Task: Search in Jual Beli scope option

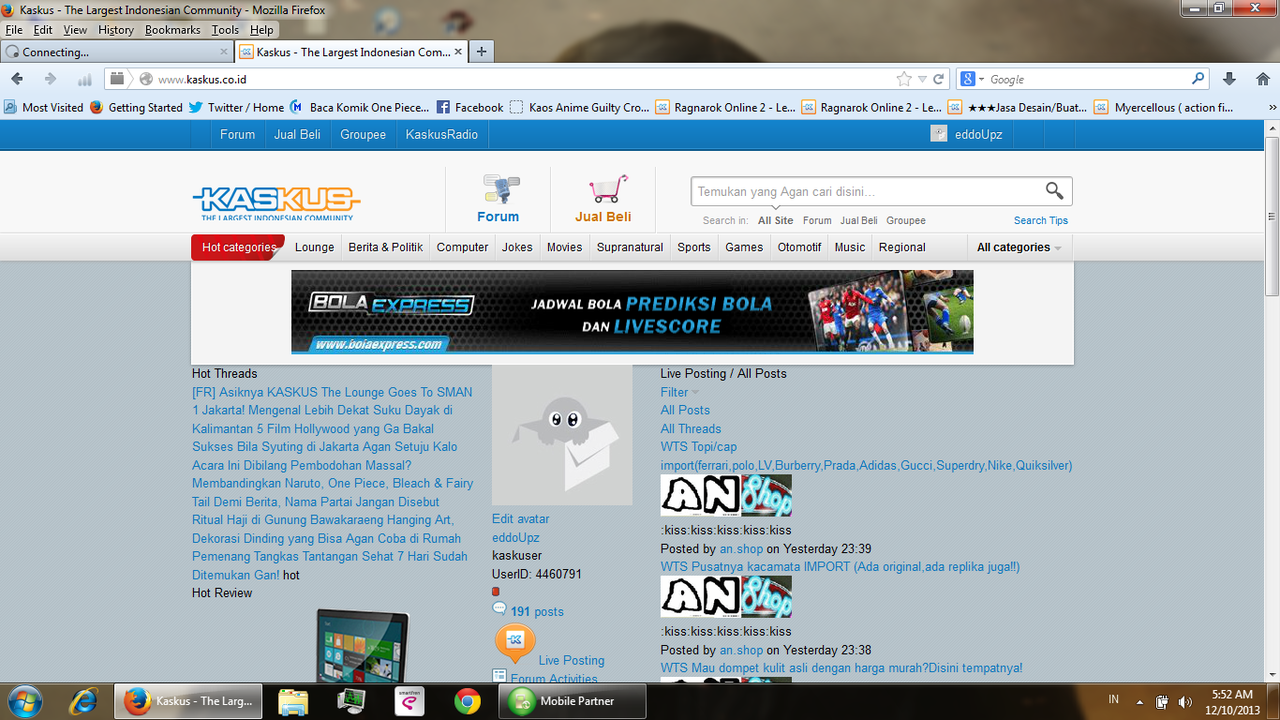Action: 859,220
